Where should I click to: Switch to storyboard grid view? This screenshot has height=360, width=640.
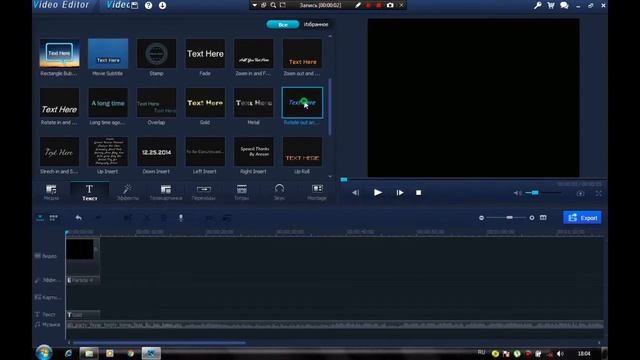pyautogui.click(x=53, y=218)
